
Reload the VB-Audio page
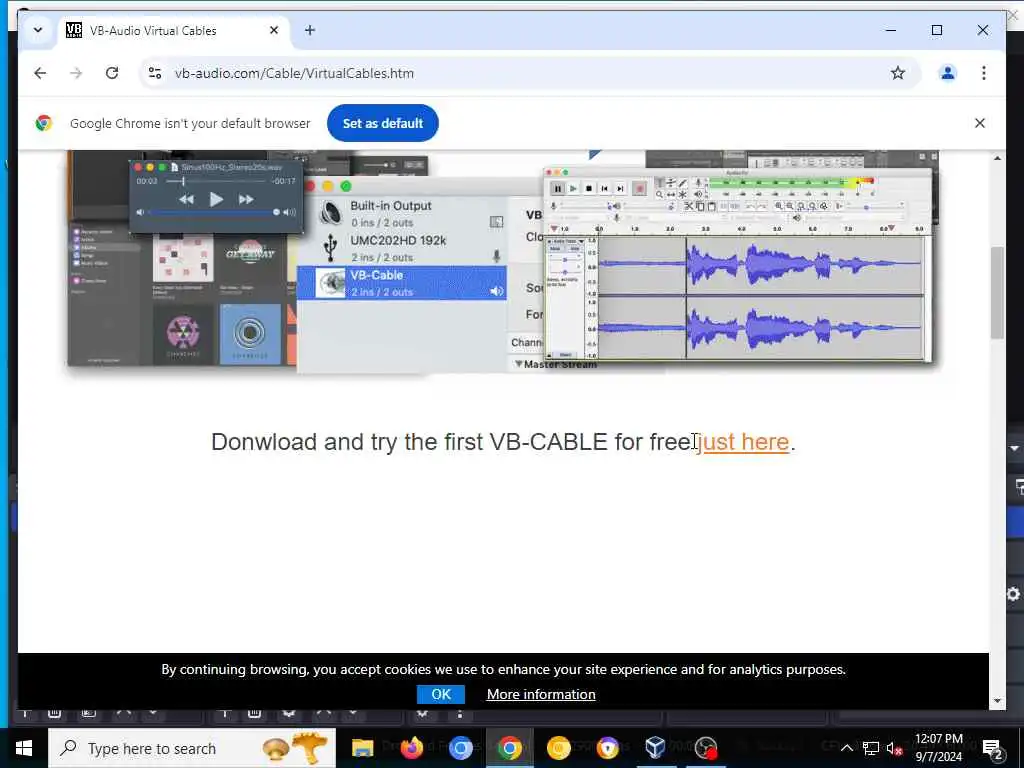tap(112, 73)
